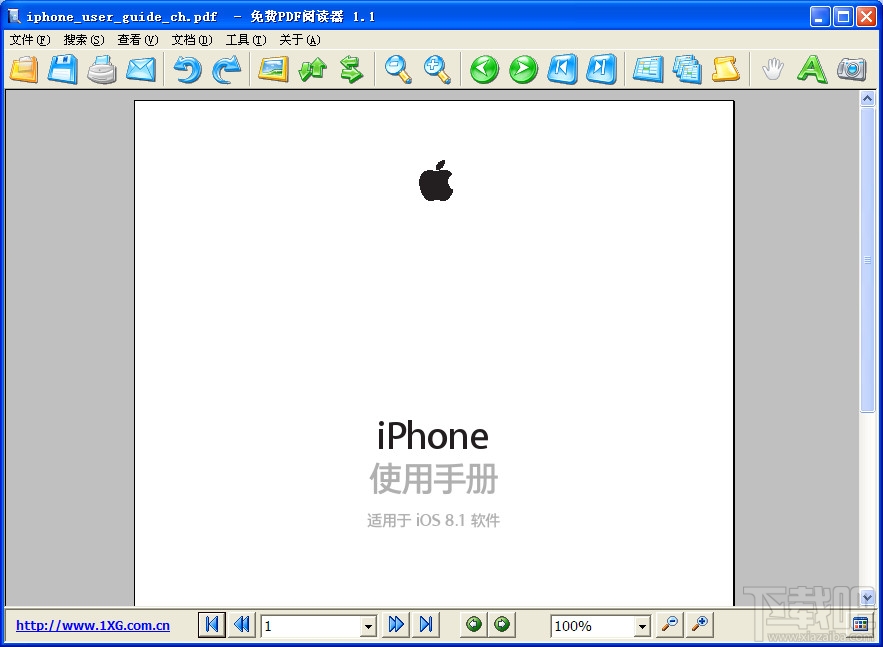Screen dimensions: 883x647
Task: Click zoom out magnifier in bottom bar
Action: [x=670, y=624]
